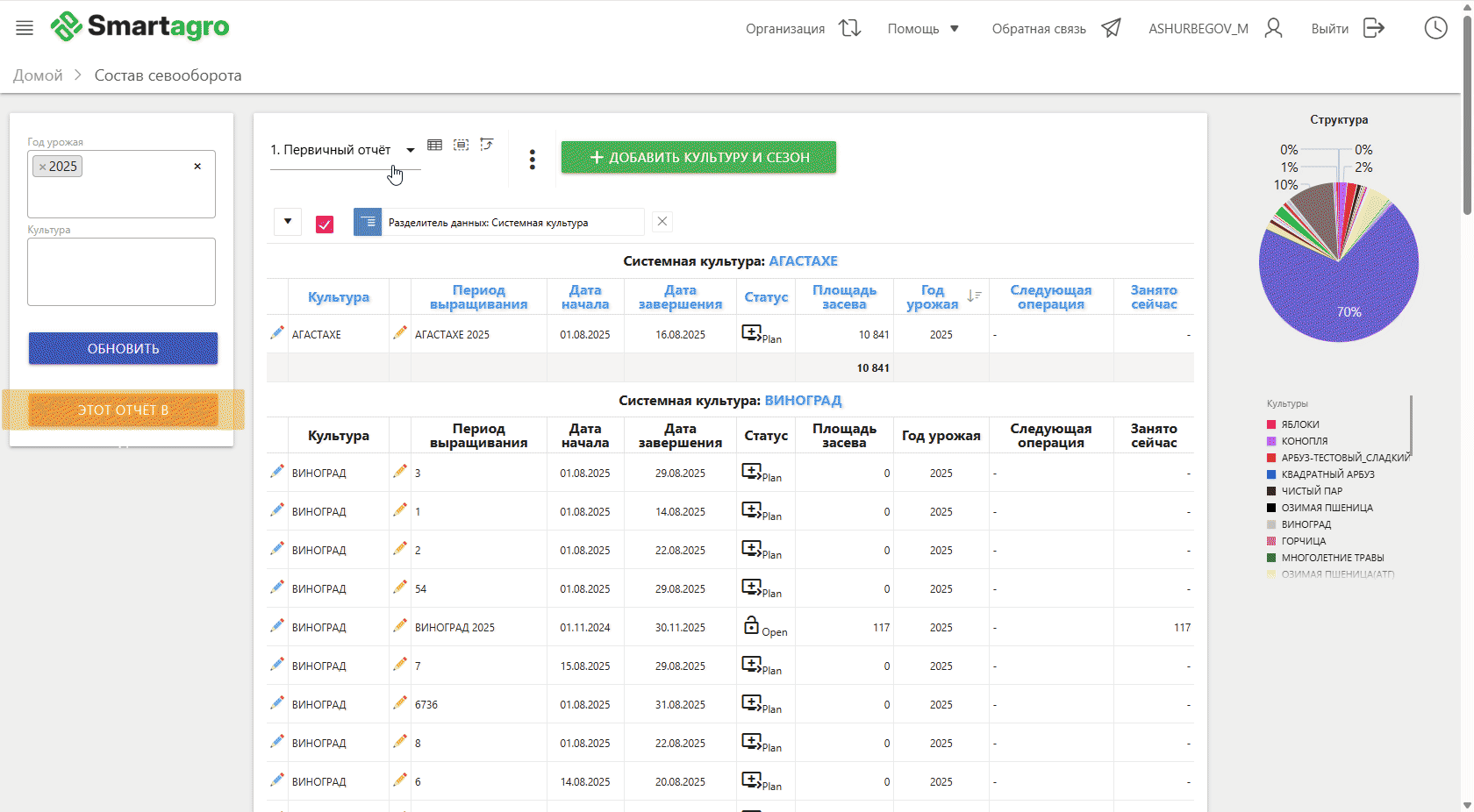
Task: Open the Организация menu item
Action: (785, 29)
